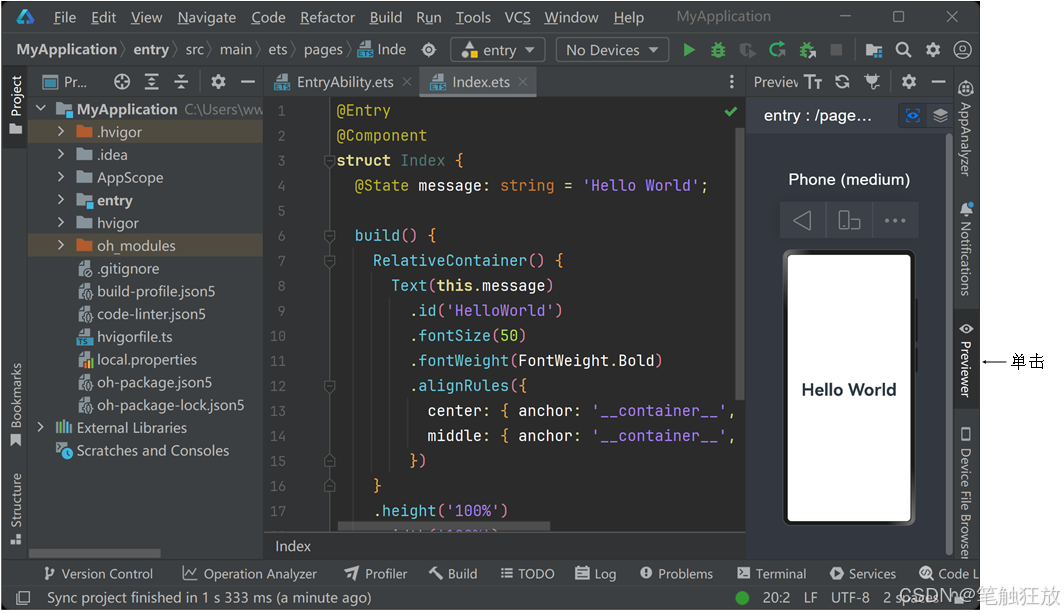Image resolution: width=1064 pixels, height=613 pixels.
Task: Toggle the Bookmarks side tab
Action: point(16,405)
